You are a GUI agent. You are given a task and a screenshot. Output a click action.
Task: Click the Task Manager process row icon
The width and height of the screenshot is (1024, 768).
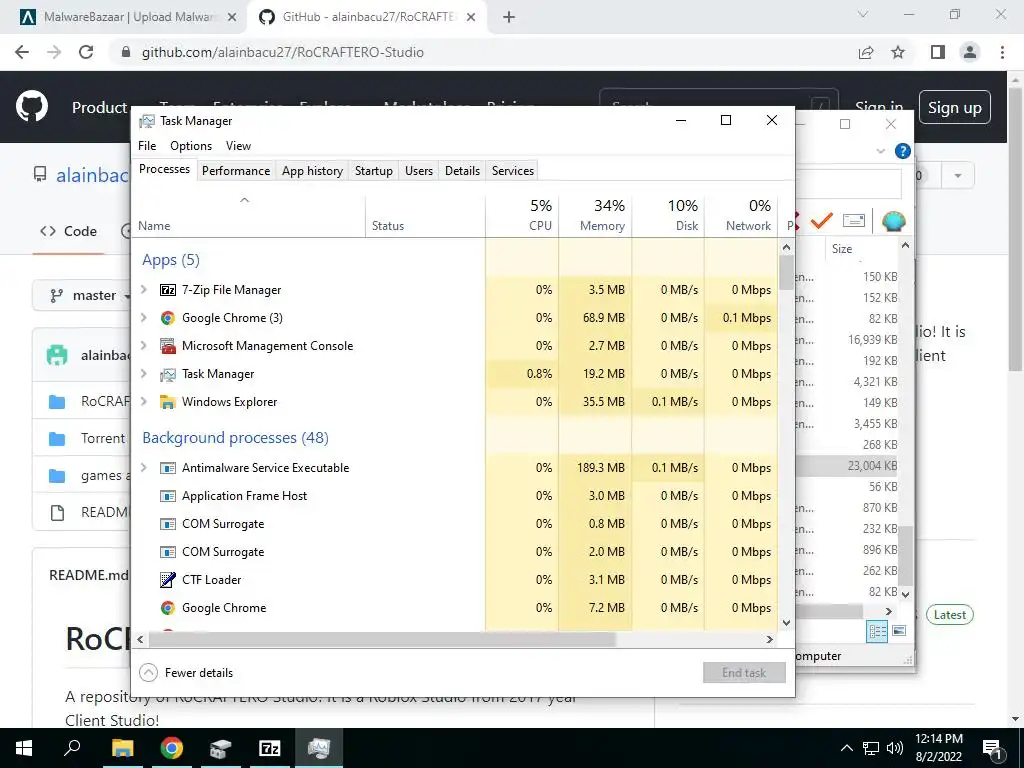coord(168,374)
